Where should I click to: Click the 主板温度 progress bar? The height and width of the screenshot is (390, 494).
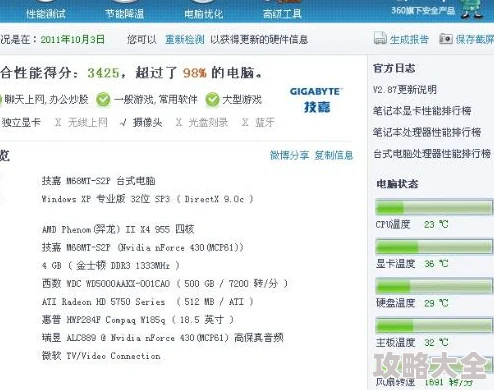pyautogui.click(x=434, y=325)
